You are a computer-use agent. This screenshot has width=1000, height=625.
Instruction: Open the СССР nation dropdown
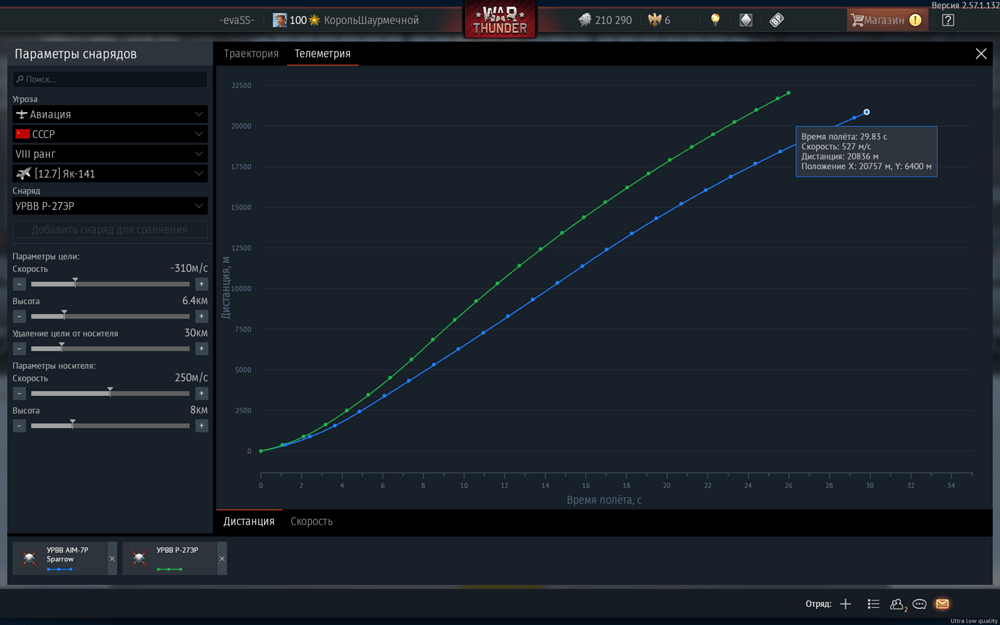click(110, 134)
